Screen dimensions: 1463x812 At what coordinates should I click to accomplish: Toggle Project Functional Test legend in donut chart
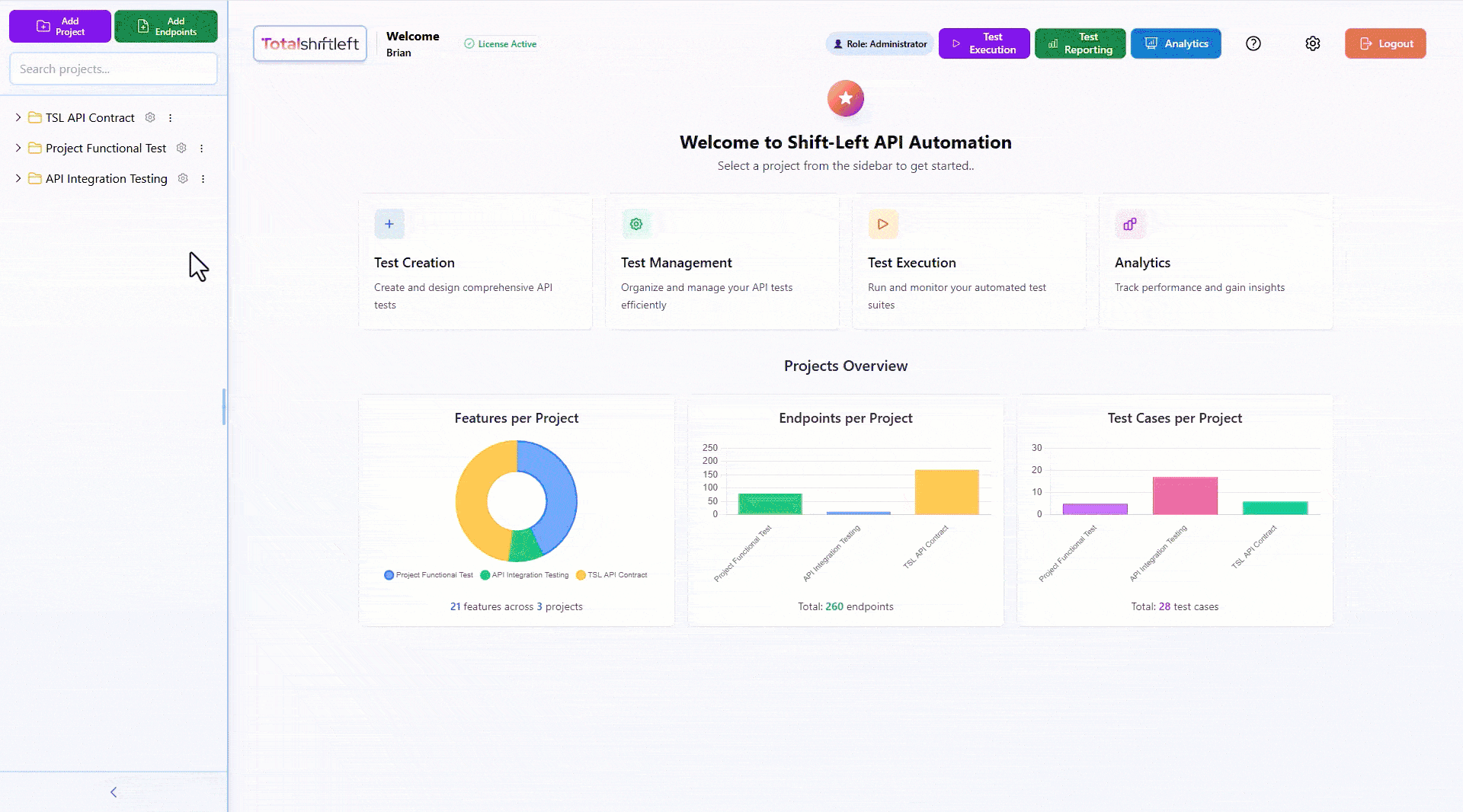point(428,575)
